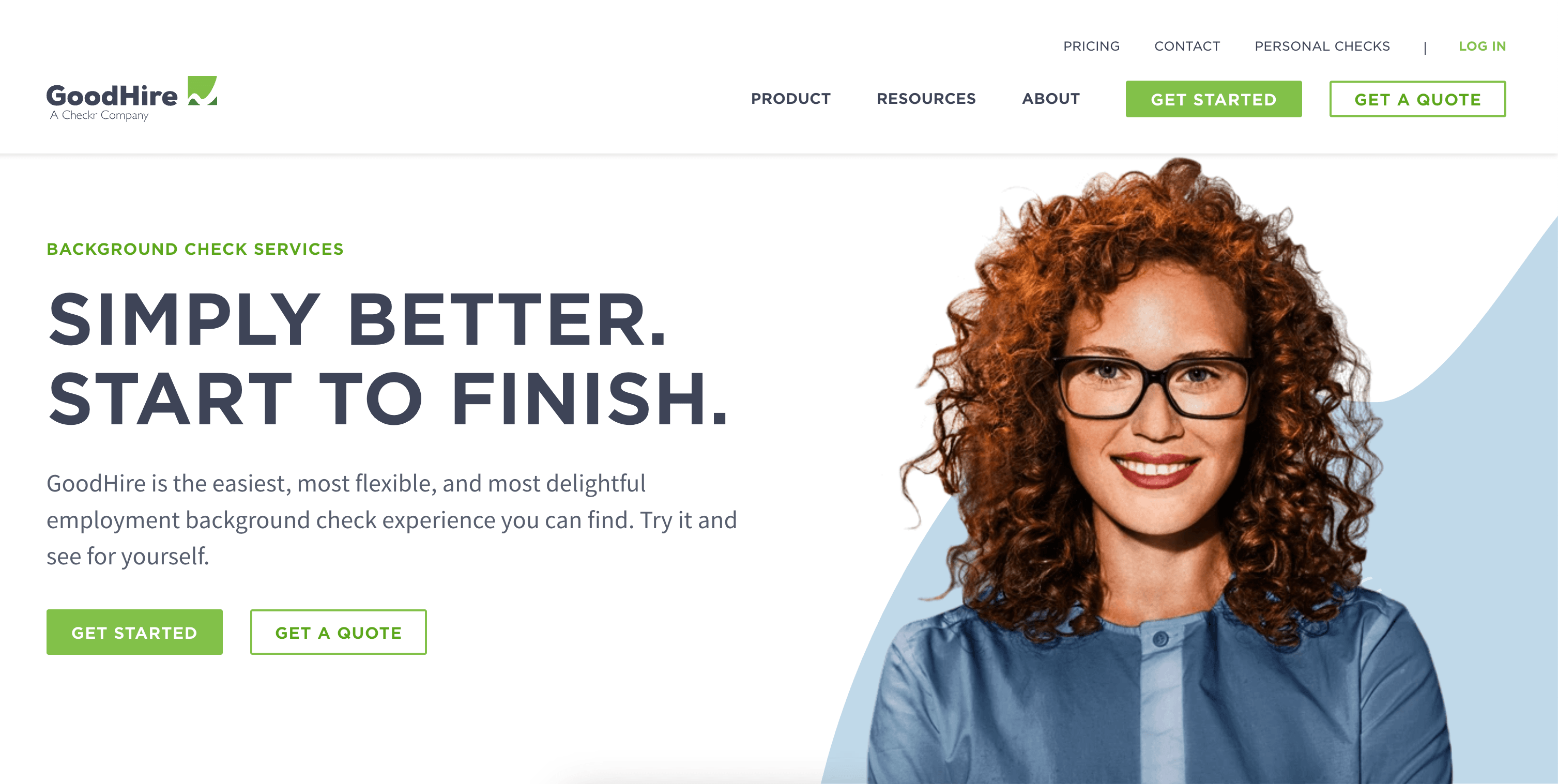Viewport: 1558px width, 784px height.
Task: Open the Resources menu
Action: click(x=926, y=99)
